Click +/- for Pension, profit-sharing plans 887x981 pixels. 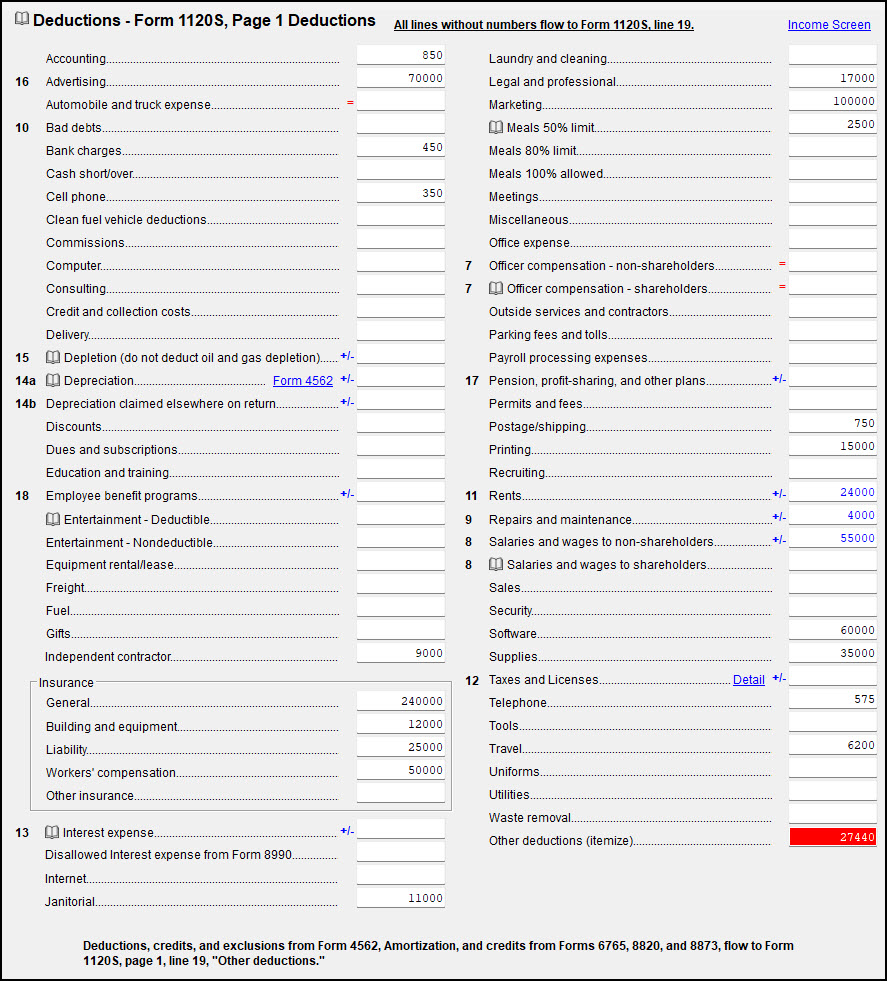click(779, 379)
